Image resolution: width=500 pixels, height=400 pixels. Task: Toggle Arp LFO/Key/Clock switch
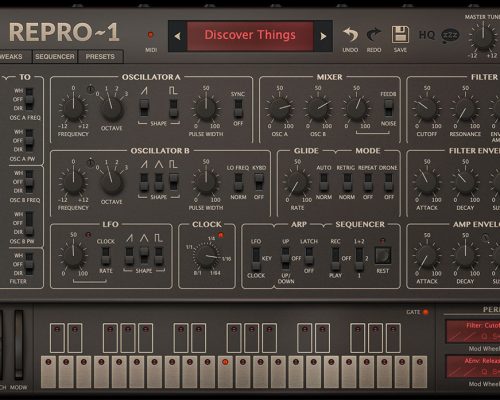click(256, 259)
